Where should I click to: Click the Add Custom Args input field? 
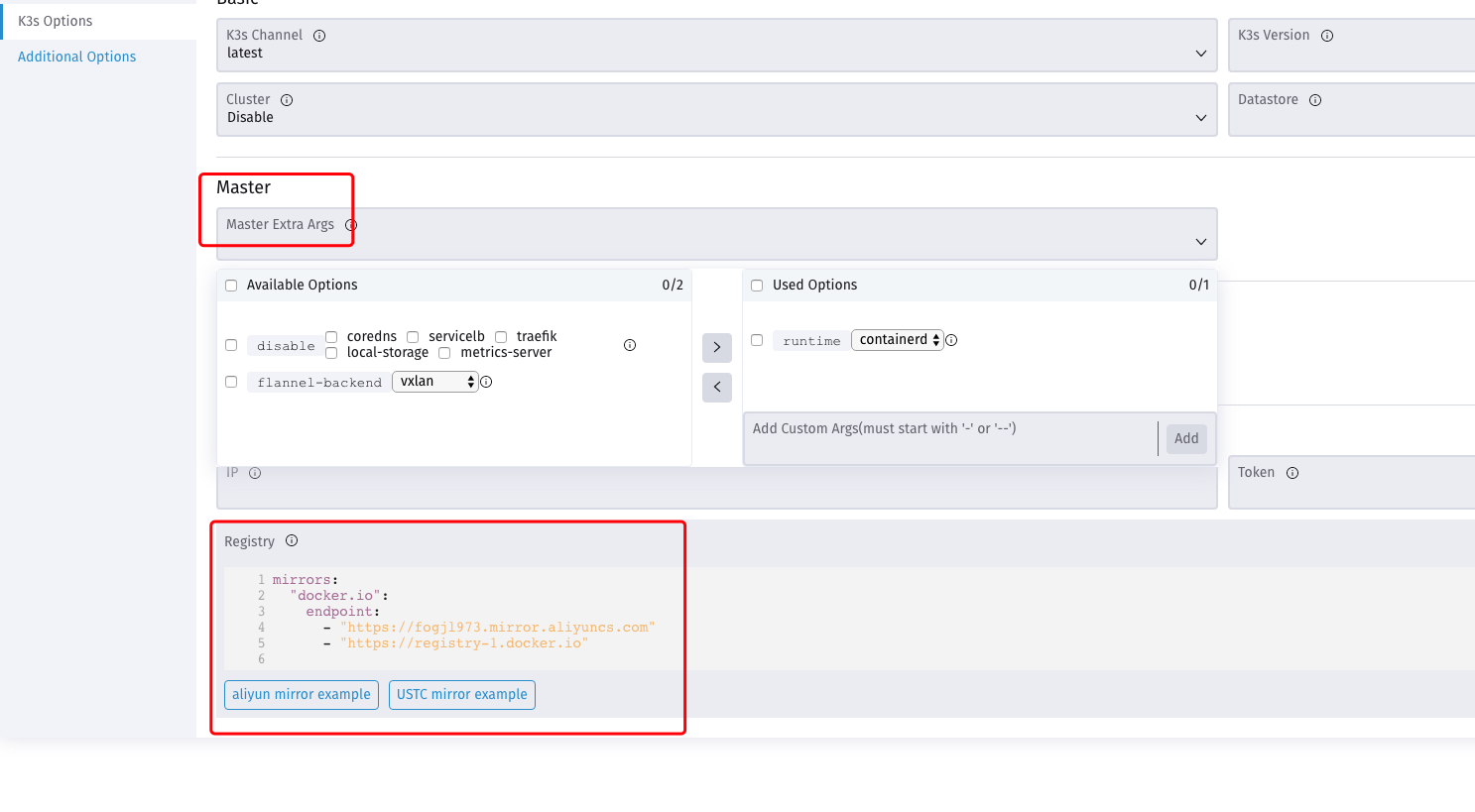(942, 438)
